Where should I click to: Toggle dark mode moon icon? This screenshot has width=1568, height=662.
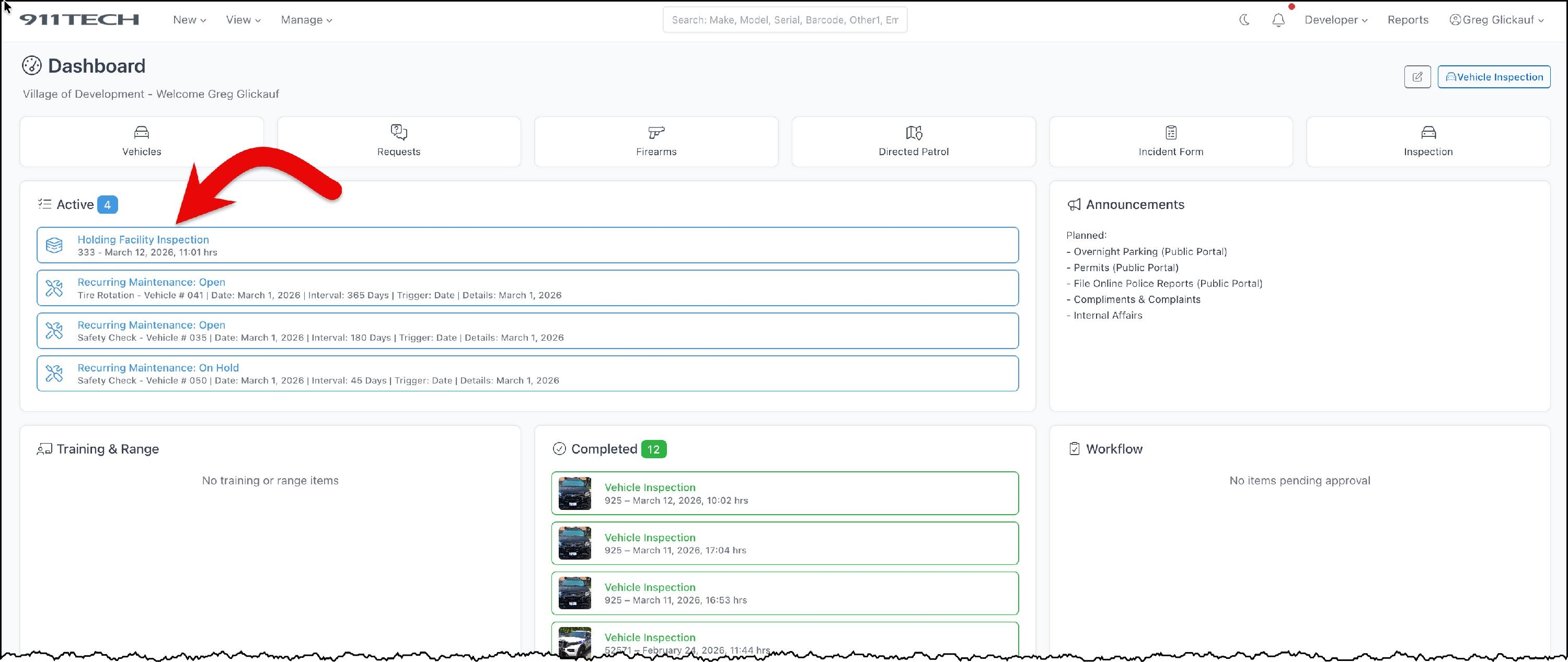coord(1244,20)
